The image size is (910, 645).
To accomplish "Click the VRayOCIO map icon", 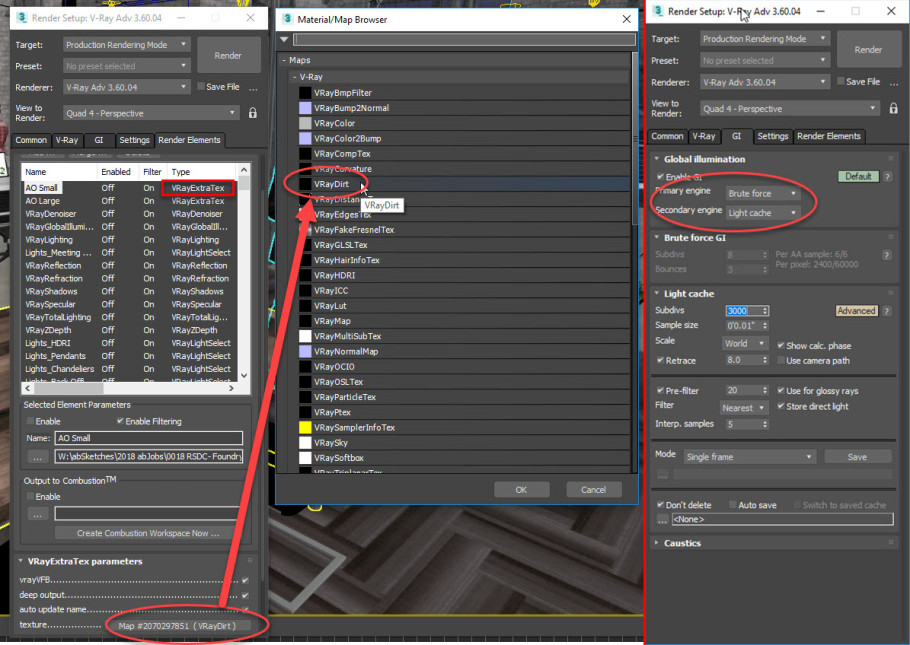I will tap(305, 366).
